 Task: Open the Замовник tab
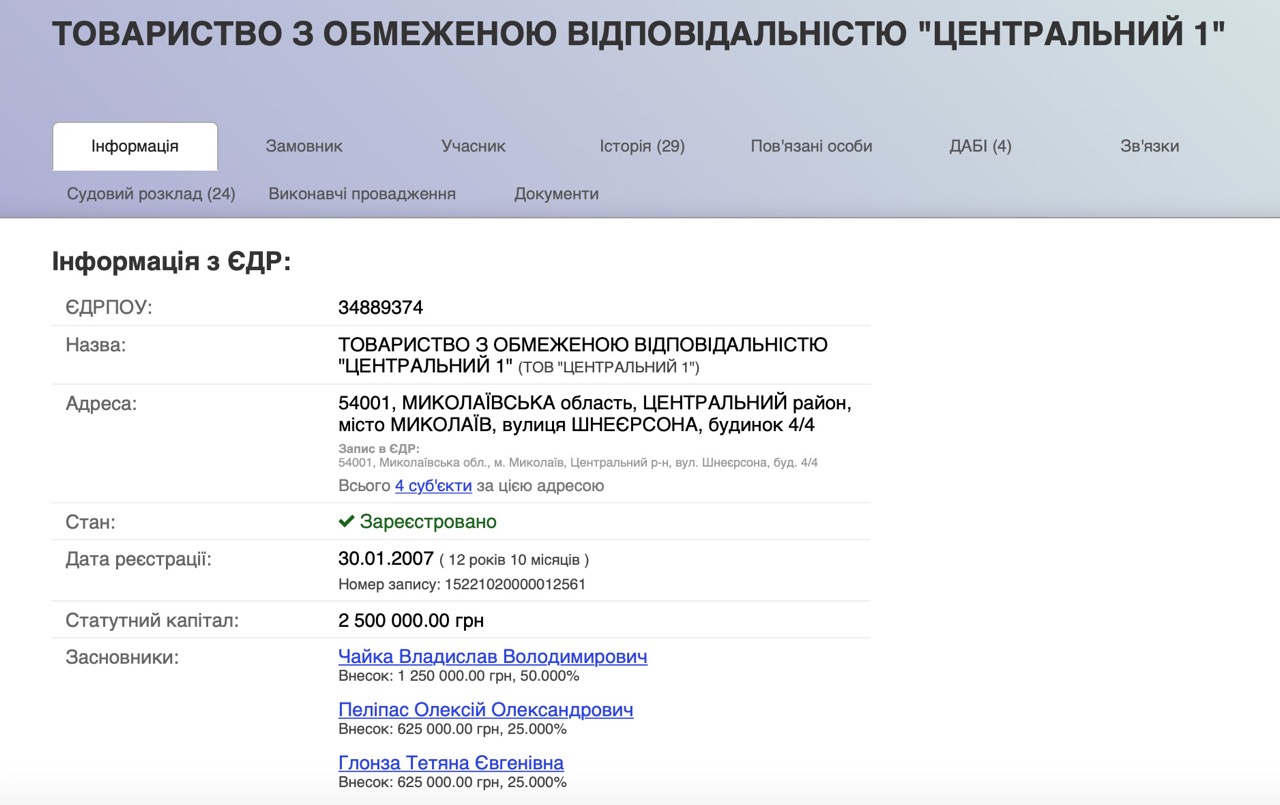pyautogui.click(x=304, y=146)
